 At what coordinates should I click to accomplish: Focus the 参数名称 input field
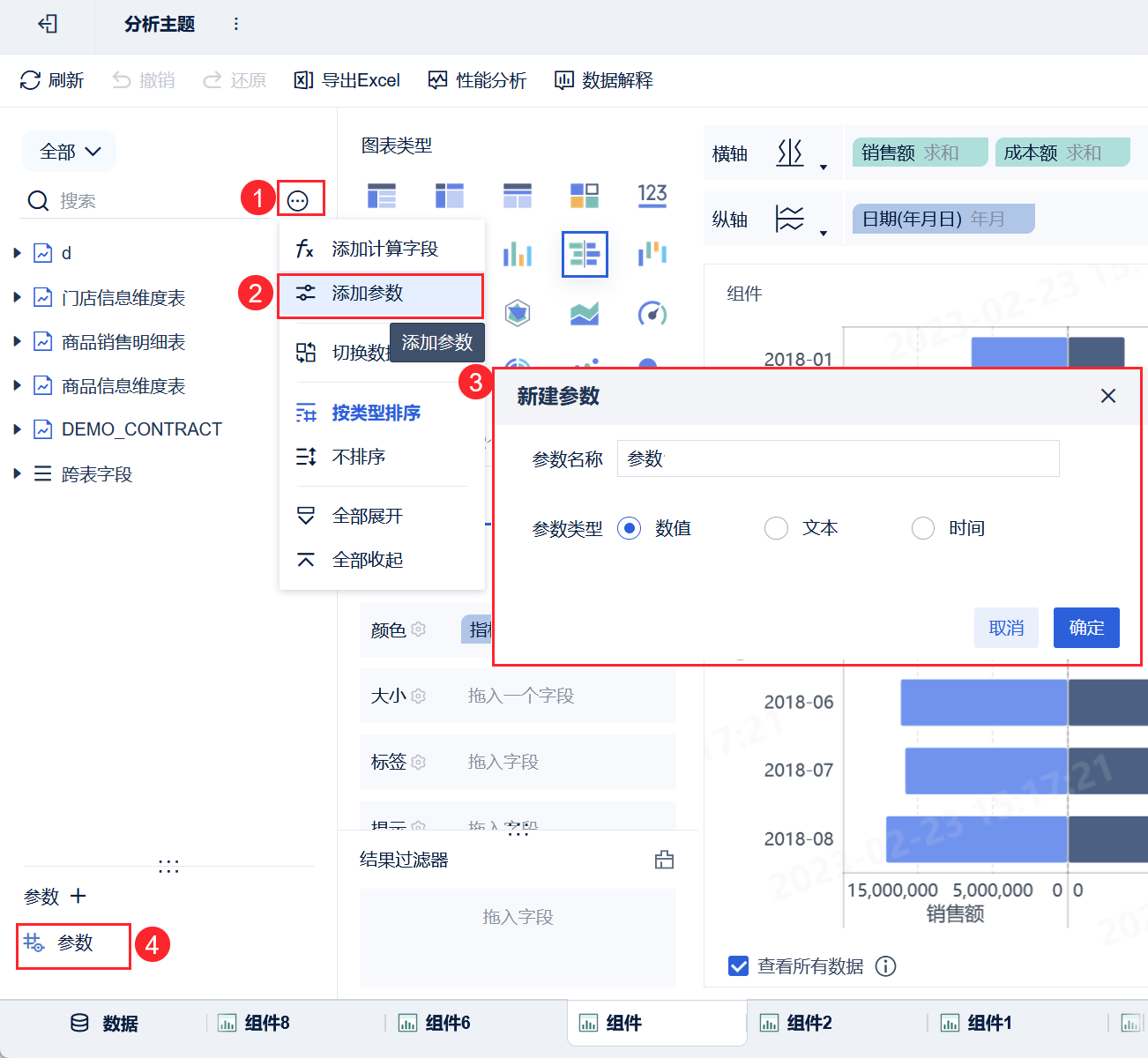tap(838, 458)
